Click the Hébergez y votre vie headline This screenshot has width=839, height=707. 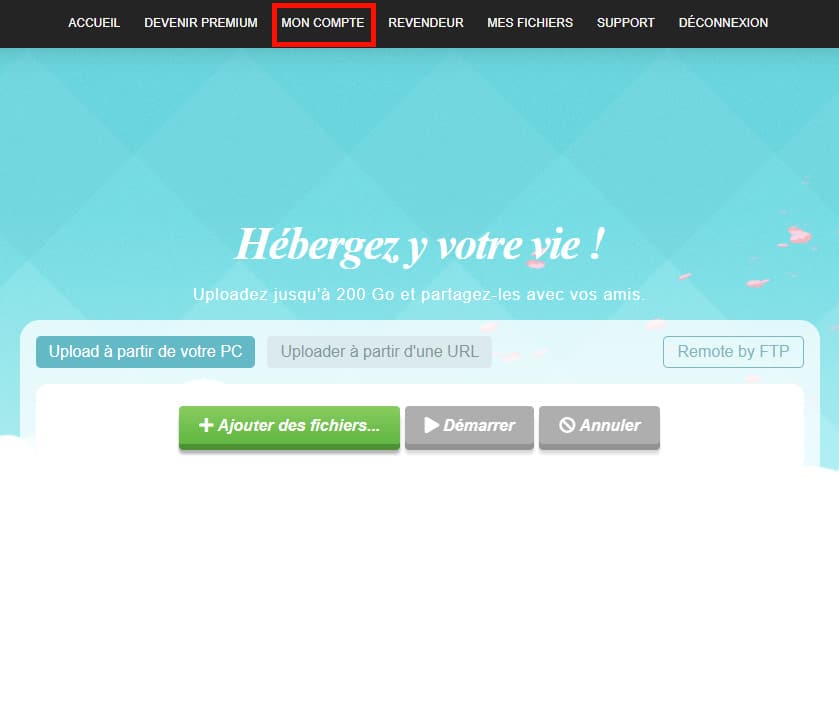coord(420,246)
